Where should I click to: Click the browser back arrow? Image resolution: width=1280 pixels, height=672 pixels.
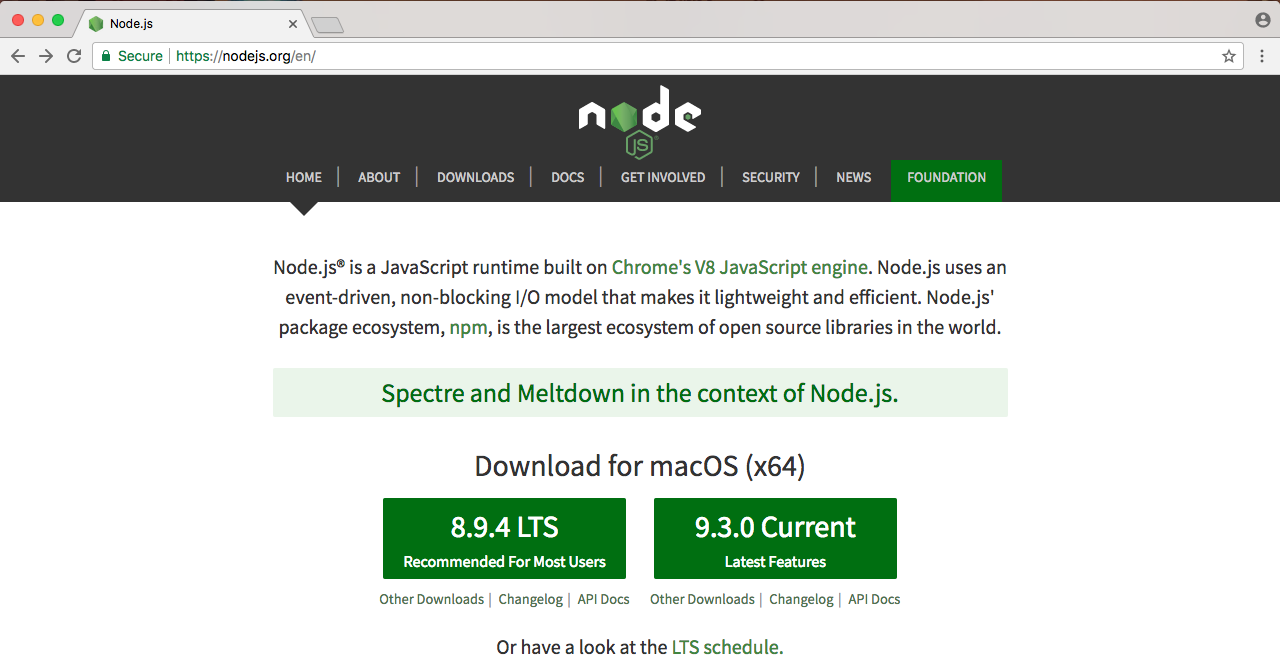(x=18, y=56)
